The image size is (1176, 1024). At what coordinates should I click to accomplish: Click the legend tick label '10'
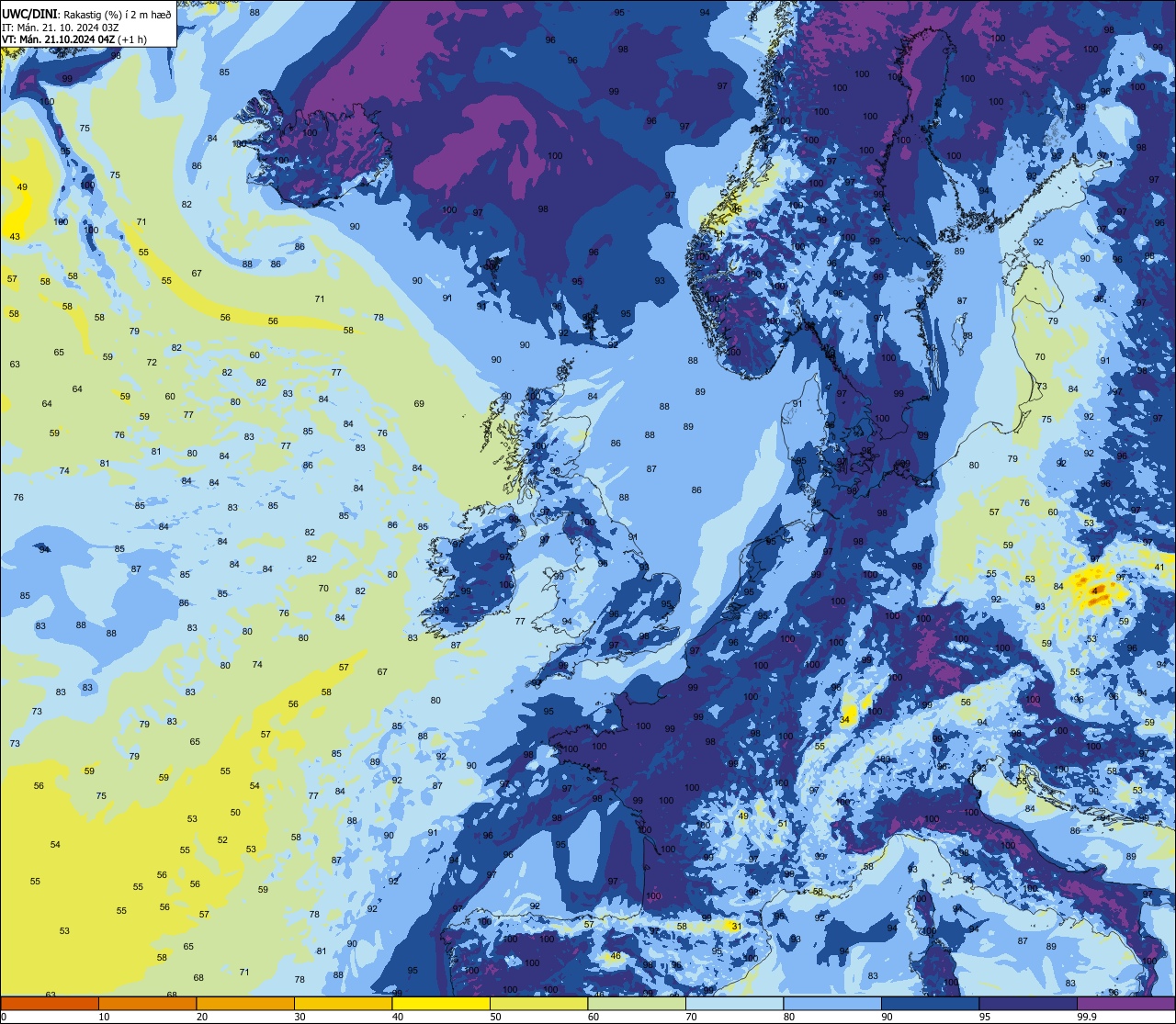pos(104,1017)
